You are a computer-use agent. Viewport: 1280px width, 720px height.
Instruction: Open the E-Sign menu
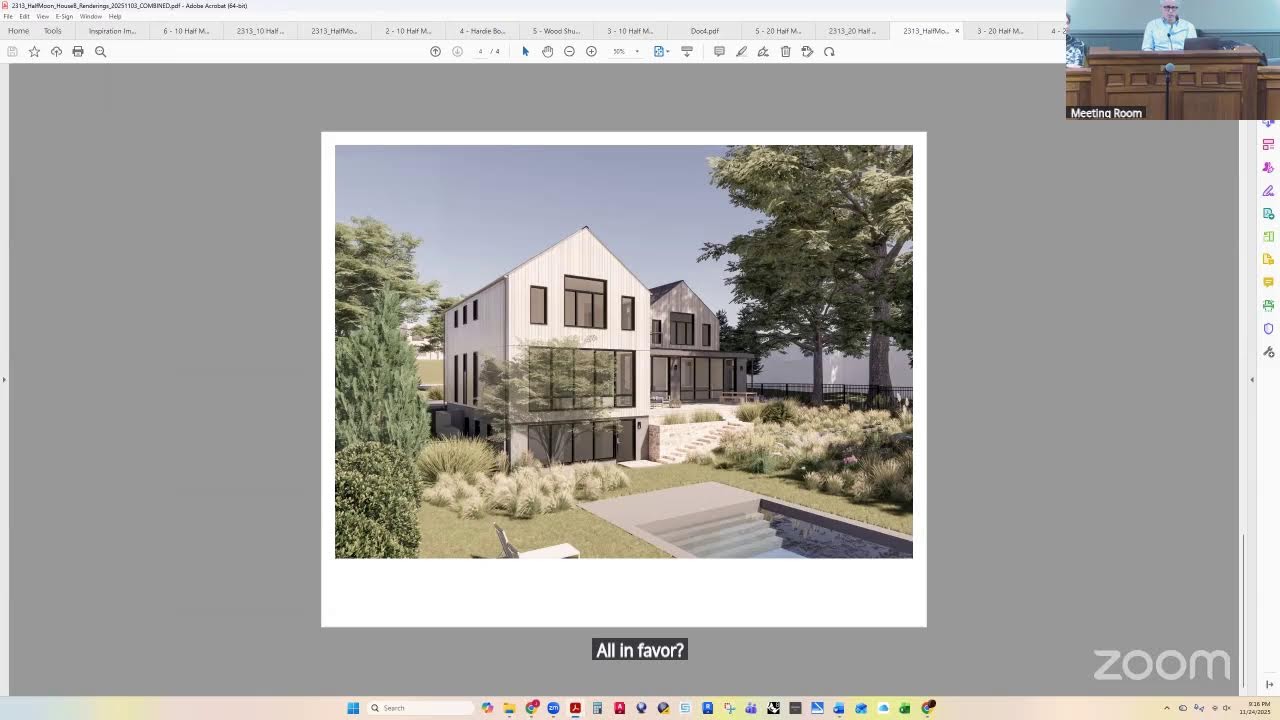[x=64, y=16]
